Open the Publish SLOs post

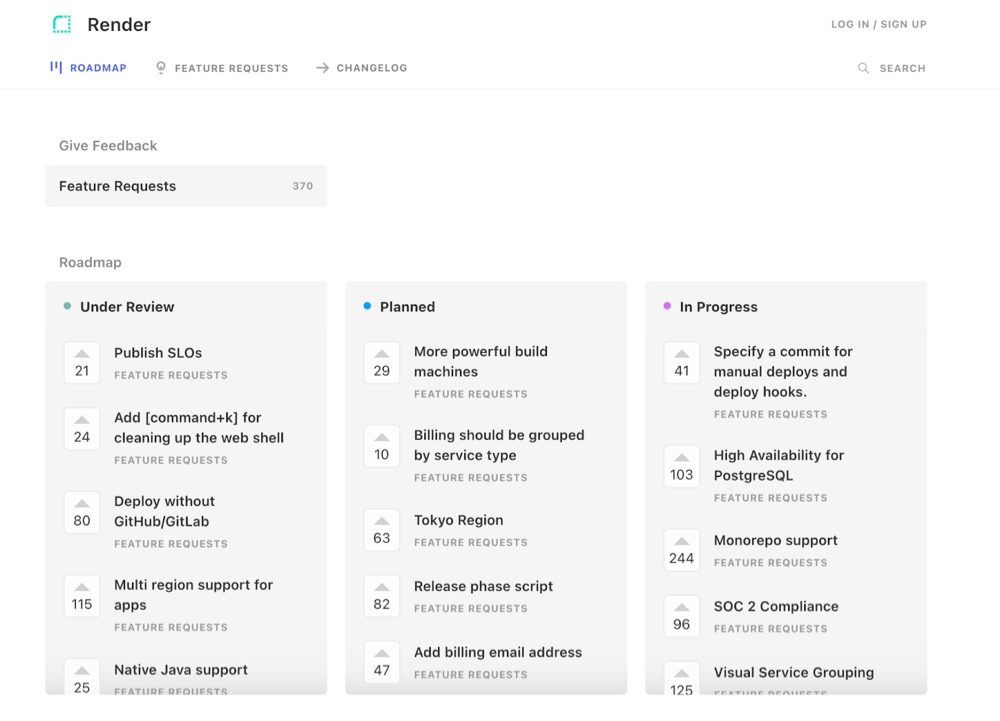(158, 353)
